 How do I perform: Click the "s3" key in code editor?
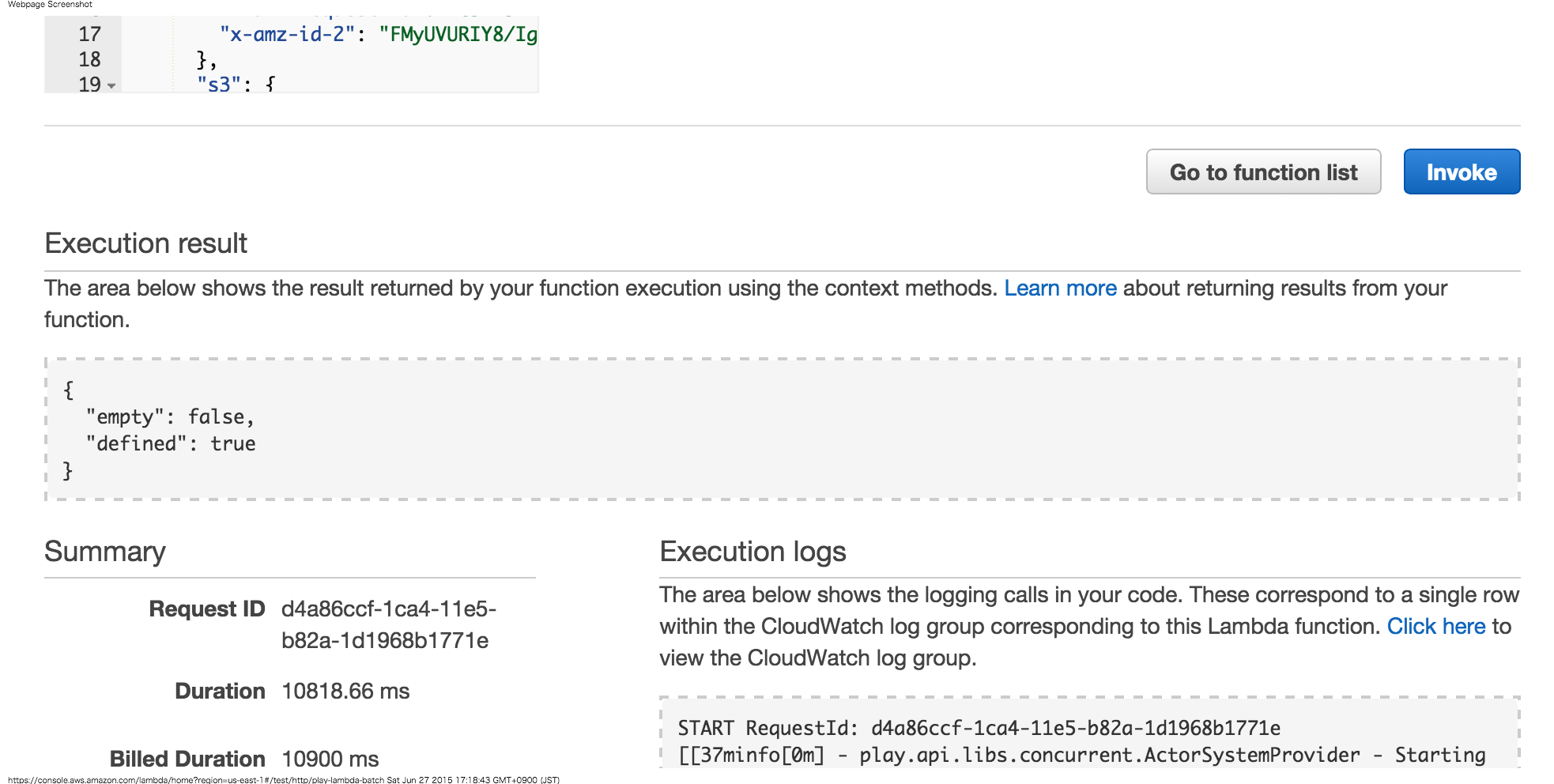point(219,84)
